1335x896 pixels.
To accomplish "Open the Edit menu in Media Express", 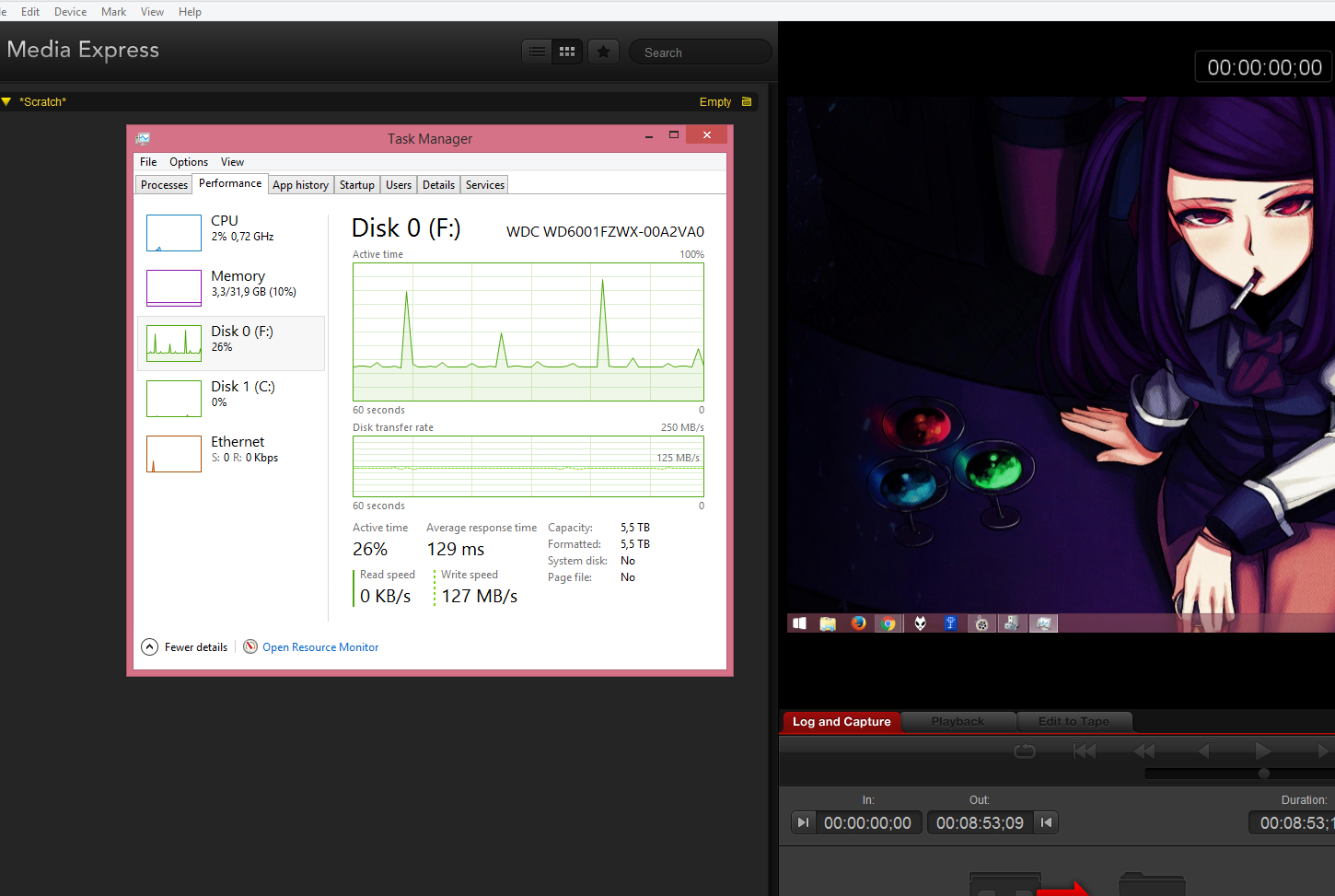I will click(x=30, y=12).
